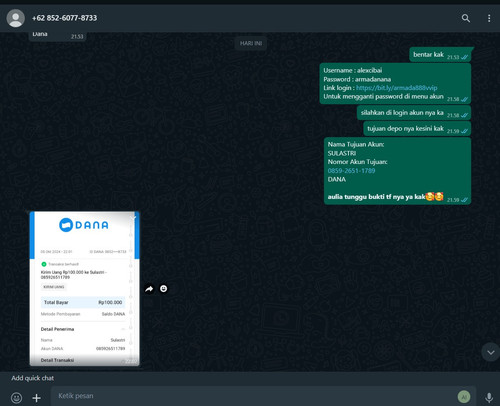Select the 'silahkan di login akun nya ka' message
The width and height of the screenshot is (500, 406).
coord(414,113)
